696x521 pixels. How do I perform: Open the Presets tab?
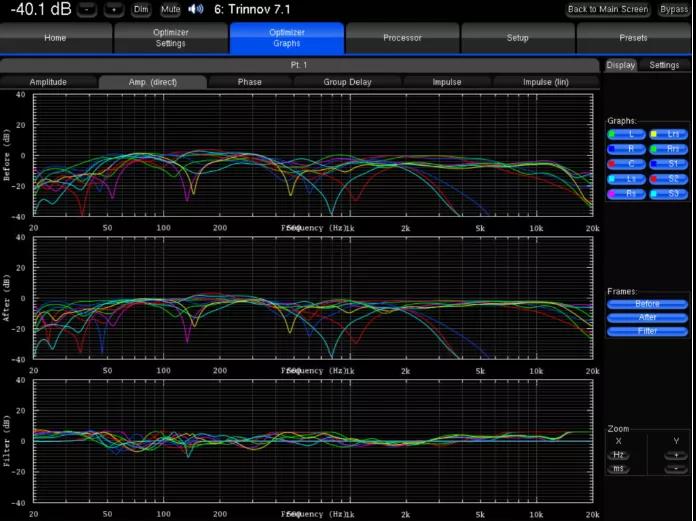(x=633, y=38)
